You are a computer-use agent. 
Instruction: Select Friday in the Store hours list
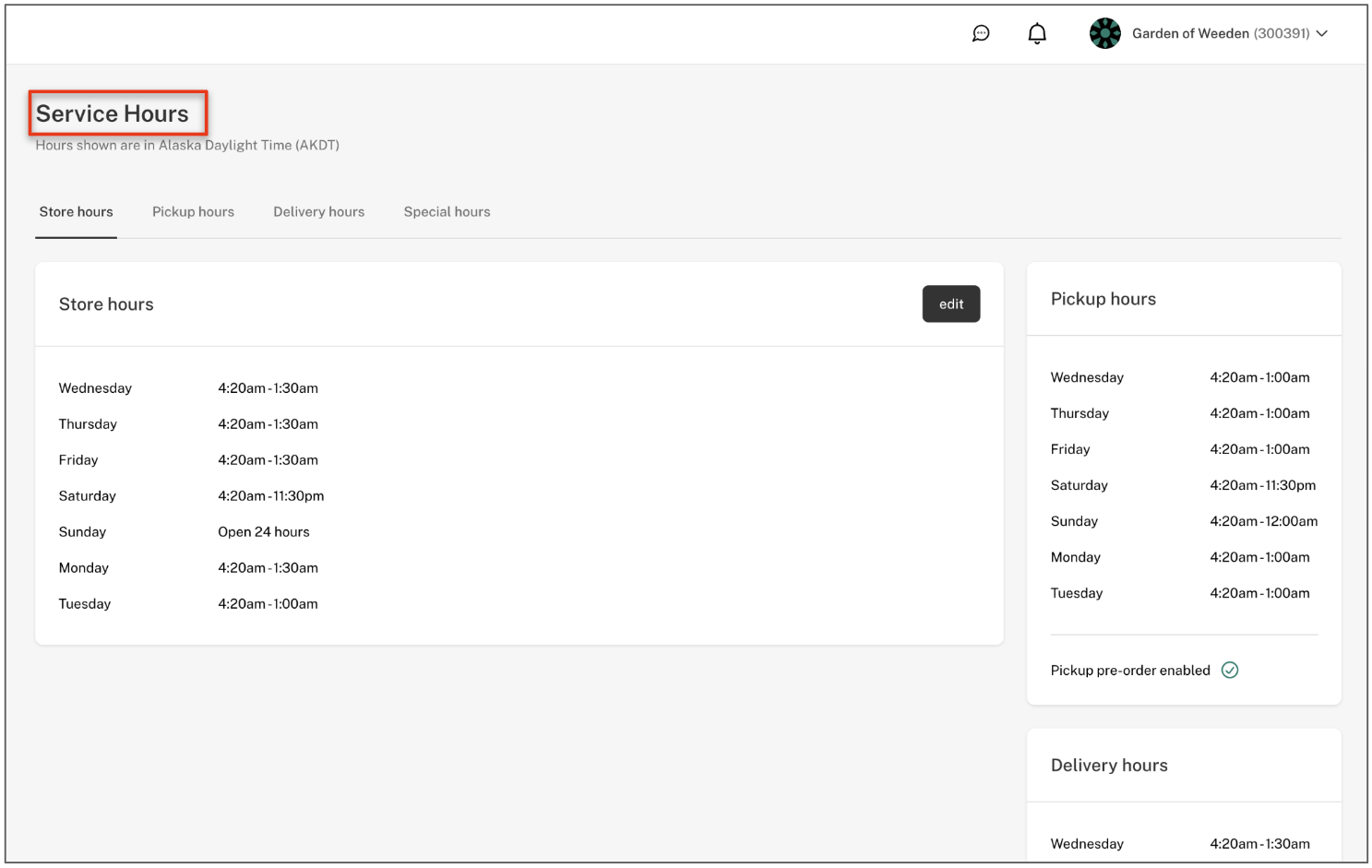(x=78, y=460)
